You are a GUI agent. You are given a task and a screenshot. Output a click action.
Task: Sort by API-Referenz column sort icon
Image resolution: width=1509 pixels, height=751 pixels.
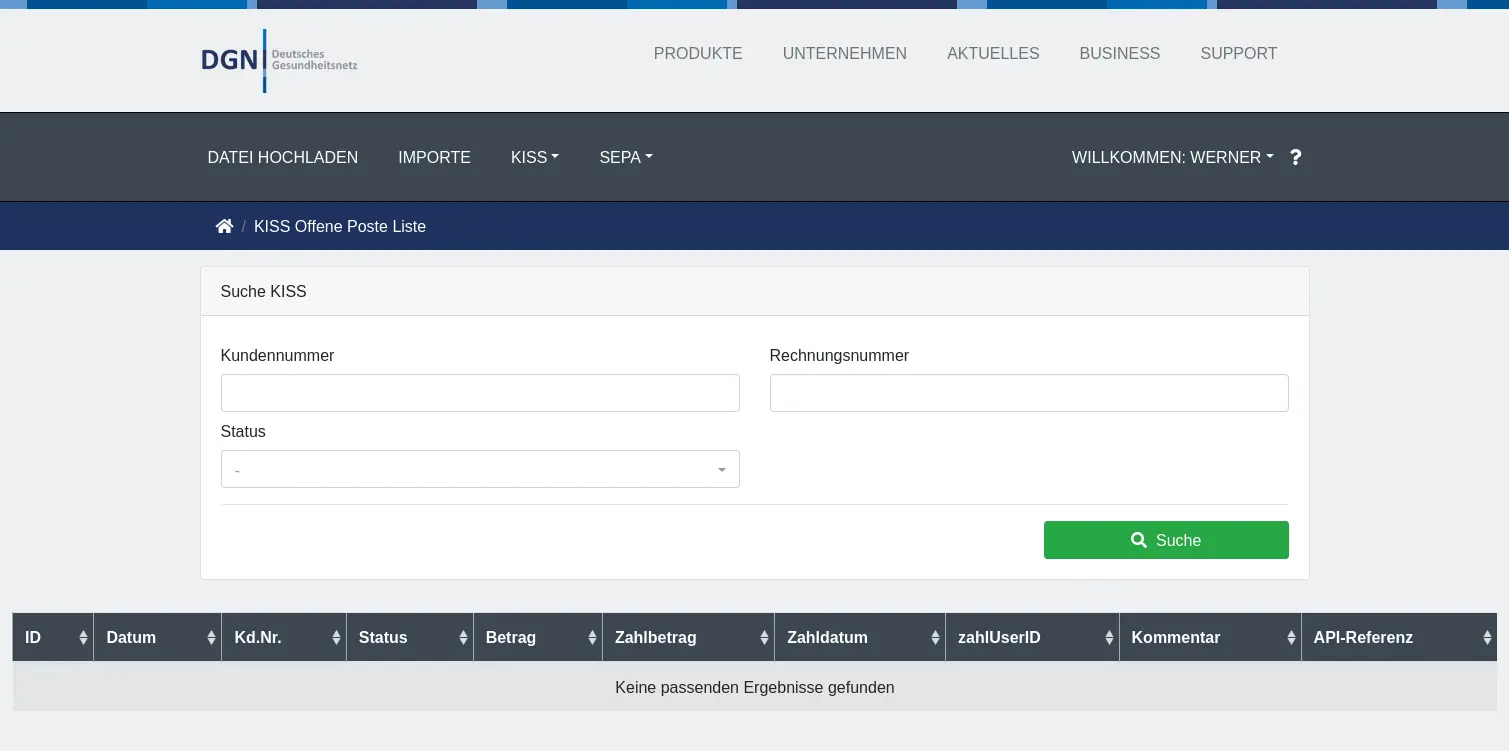point(1487,638)
